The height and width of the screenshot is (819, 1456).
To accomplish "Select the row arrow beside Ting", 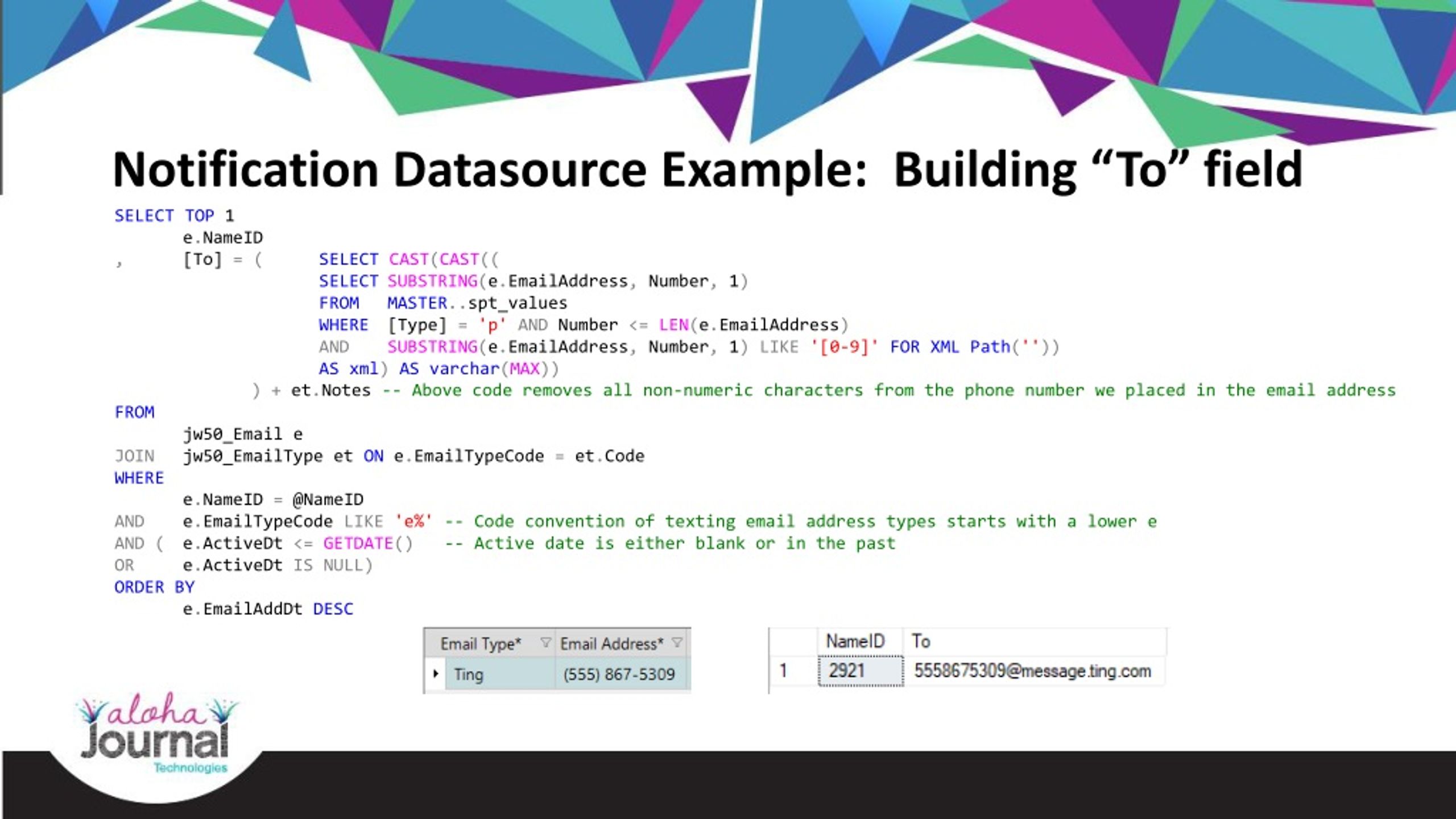I will 436,673.
